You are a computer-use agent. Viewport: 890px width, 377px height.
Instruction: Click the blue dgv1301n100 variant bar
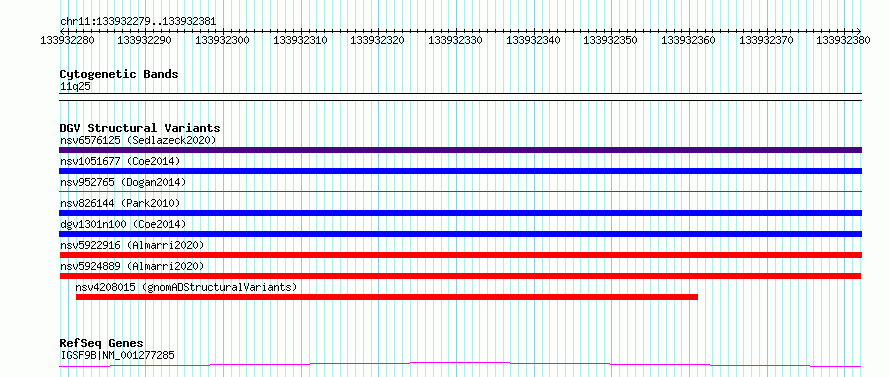pos(460,234)
